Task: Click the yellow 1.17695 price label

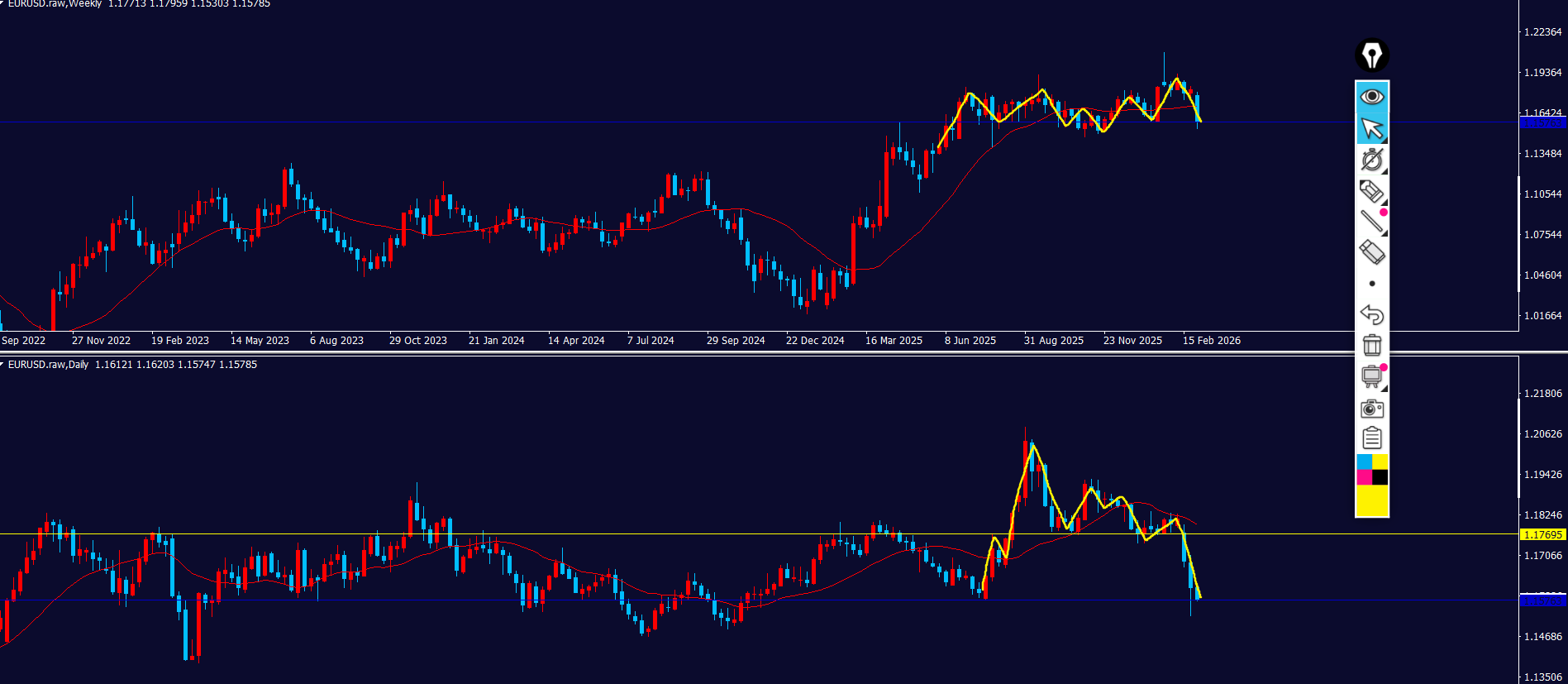Action: 1542,535
